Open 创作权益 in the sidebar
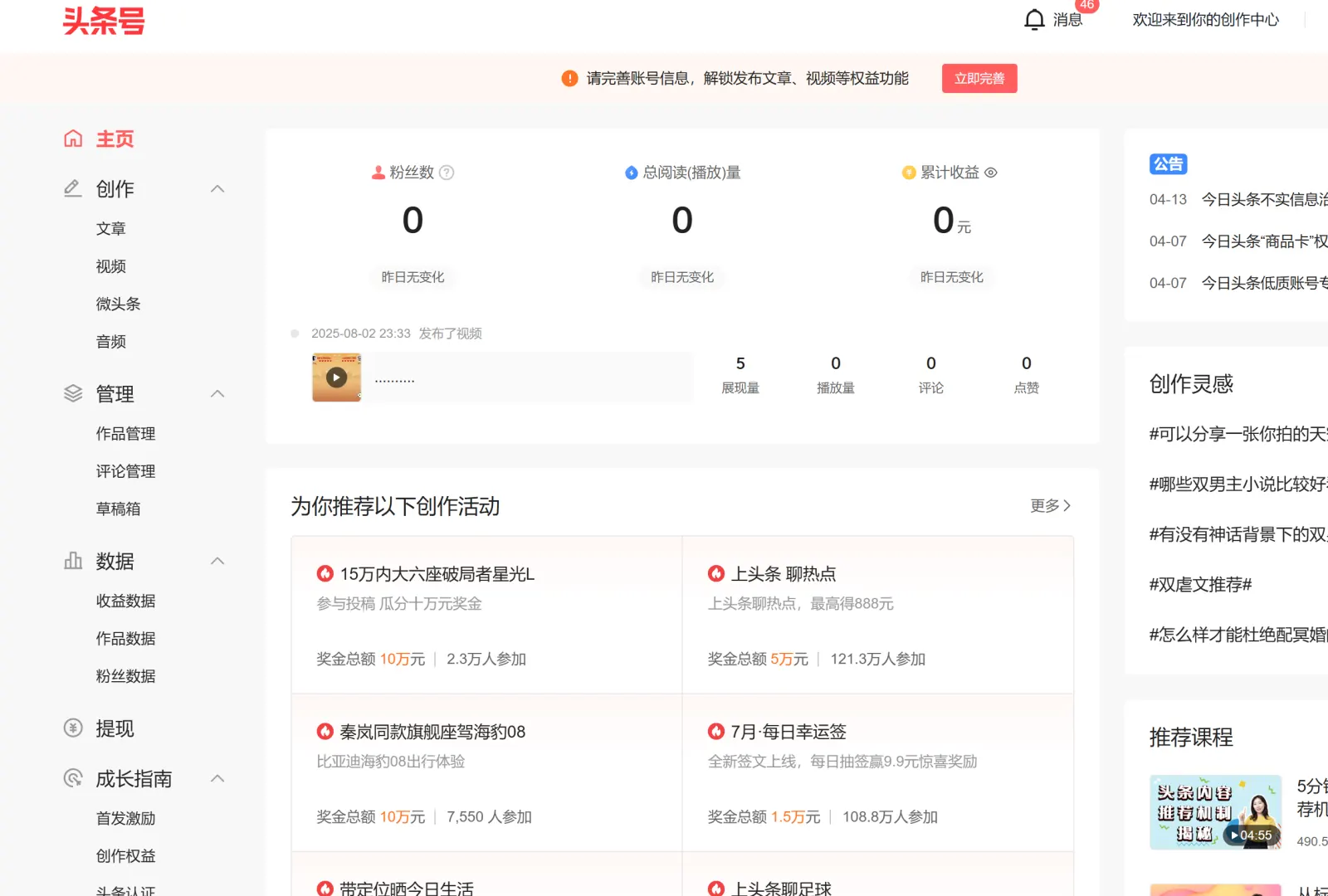Screen dimensions: 1328x896 tap(125, 855)
